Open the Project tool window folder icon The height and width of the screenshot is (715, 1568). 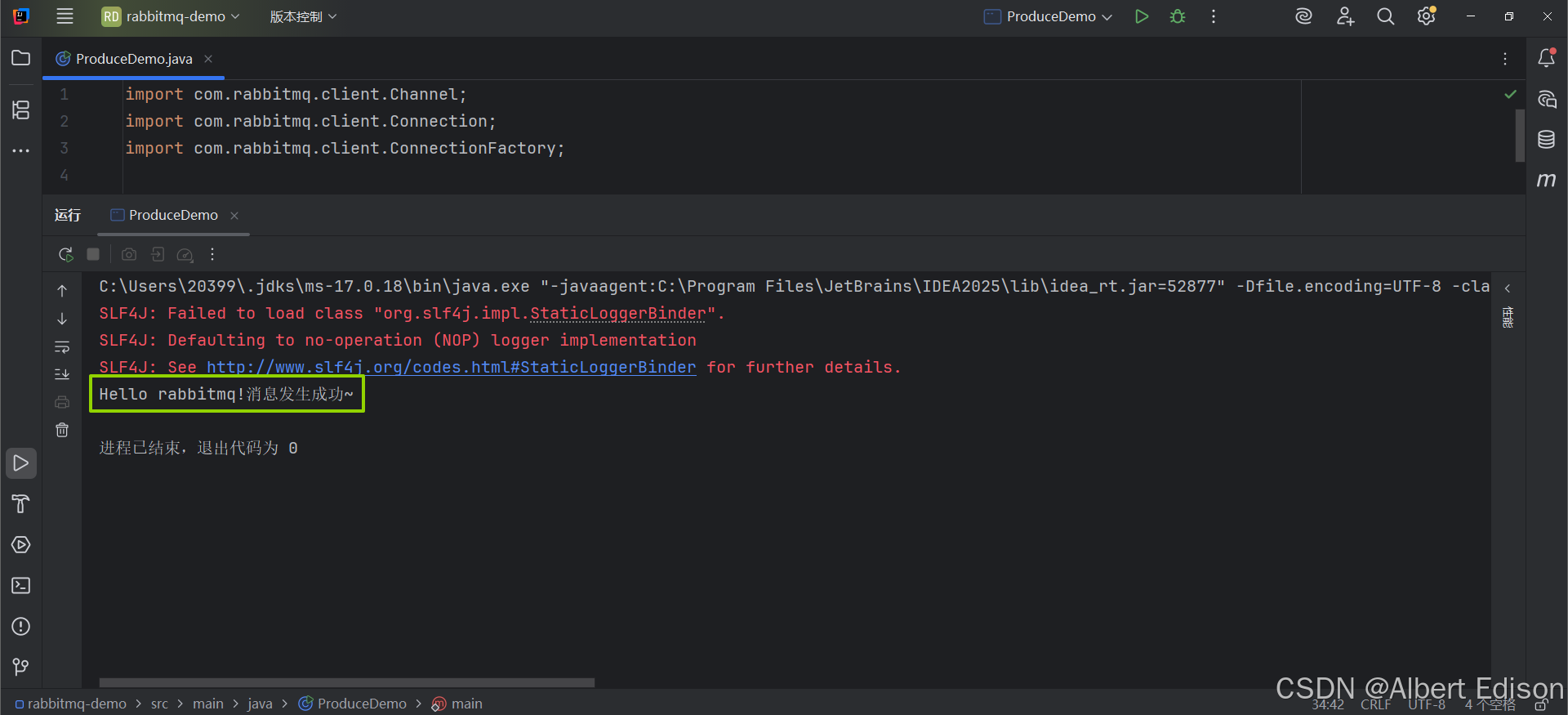pyautogui.click(x=21, y=58)
